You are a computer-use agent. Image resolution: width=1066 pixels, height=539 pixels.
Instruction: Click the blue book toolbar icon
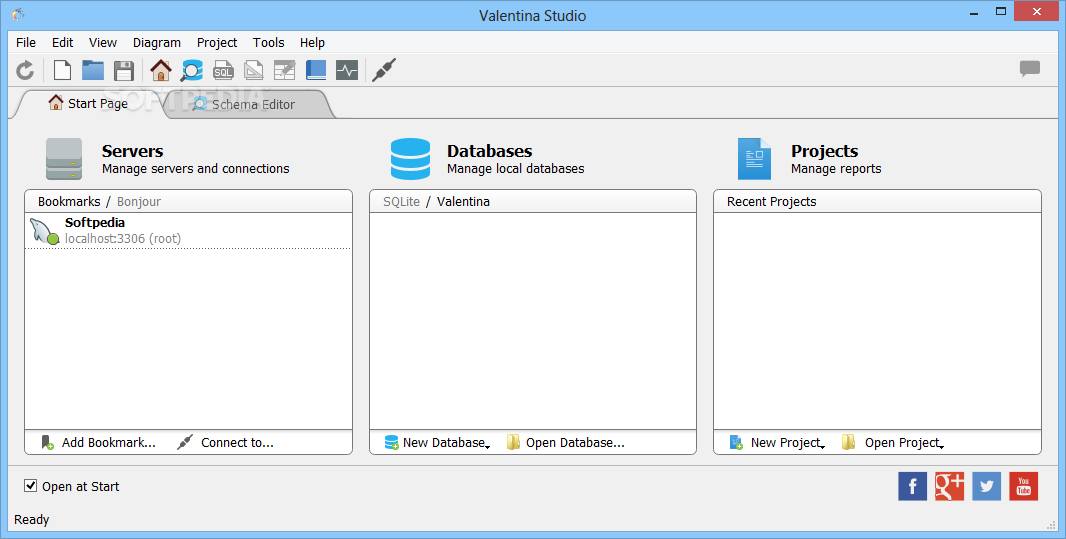tap(315, 70)
